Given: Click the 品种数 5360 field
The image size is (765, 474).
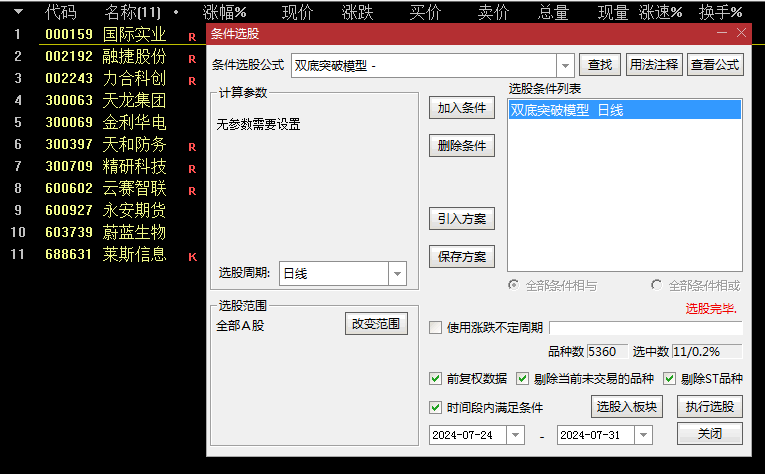Looking at the screenshot, I should tap(606, 352).
